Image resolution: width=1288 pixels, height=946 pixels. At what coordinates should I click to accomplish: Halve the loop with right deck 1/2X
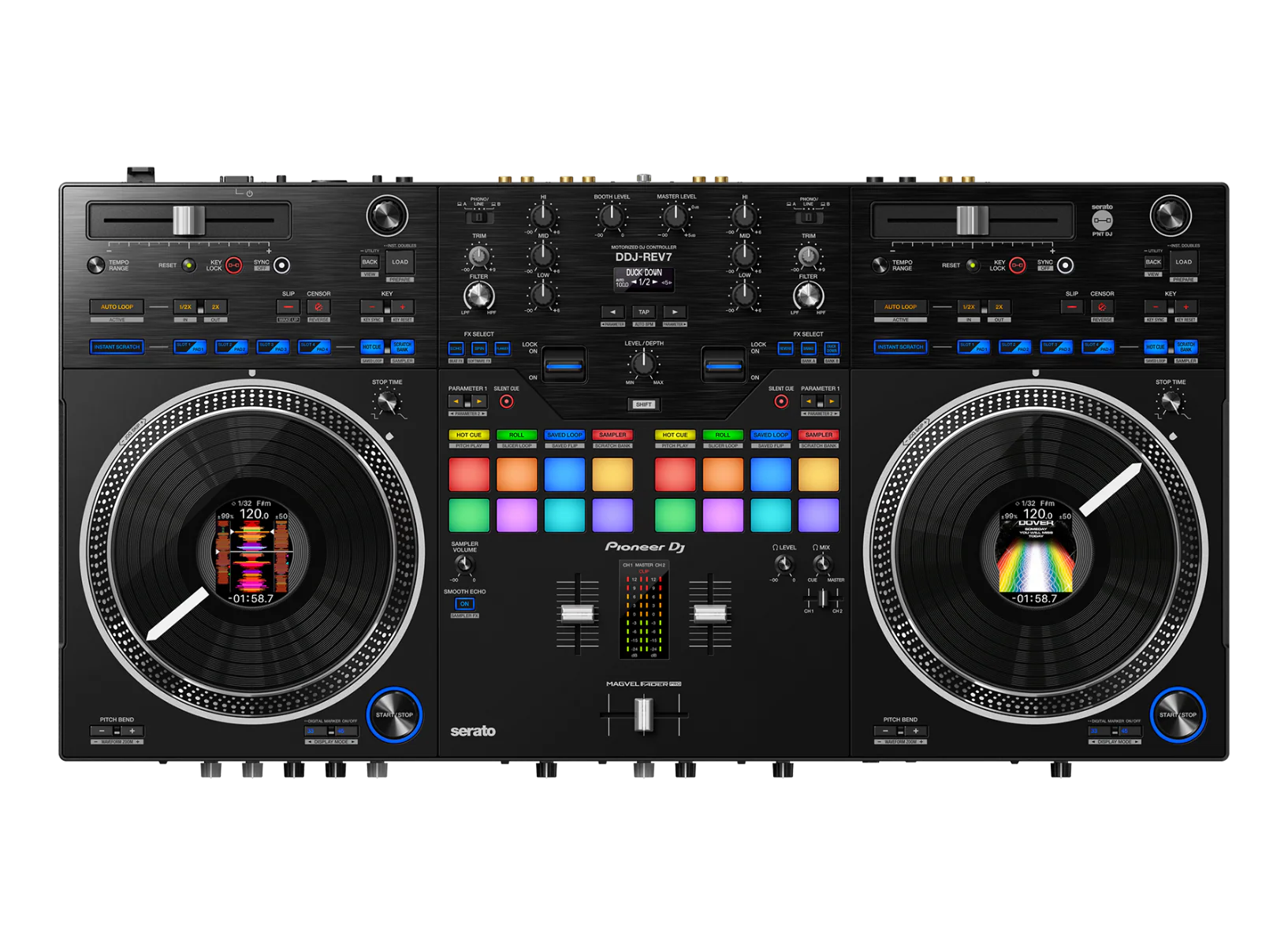coord(968,307)
